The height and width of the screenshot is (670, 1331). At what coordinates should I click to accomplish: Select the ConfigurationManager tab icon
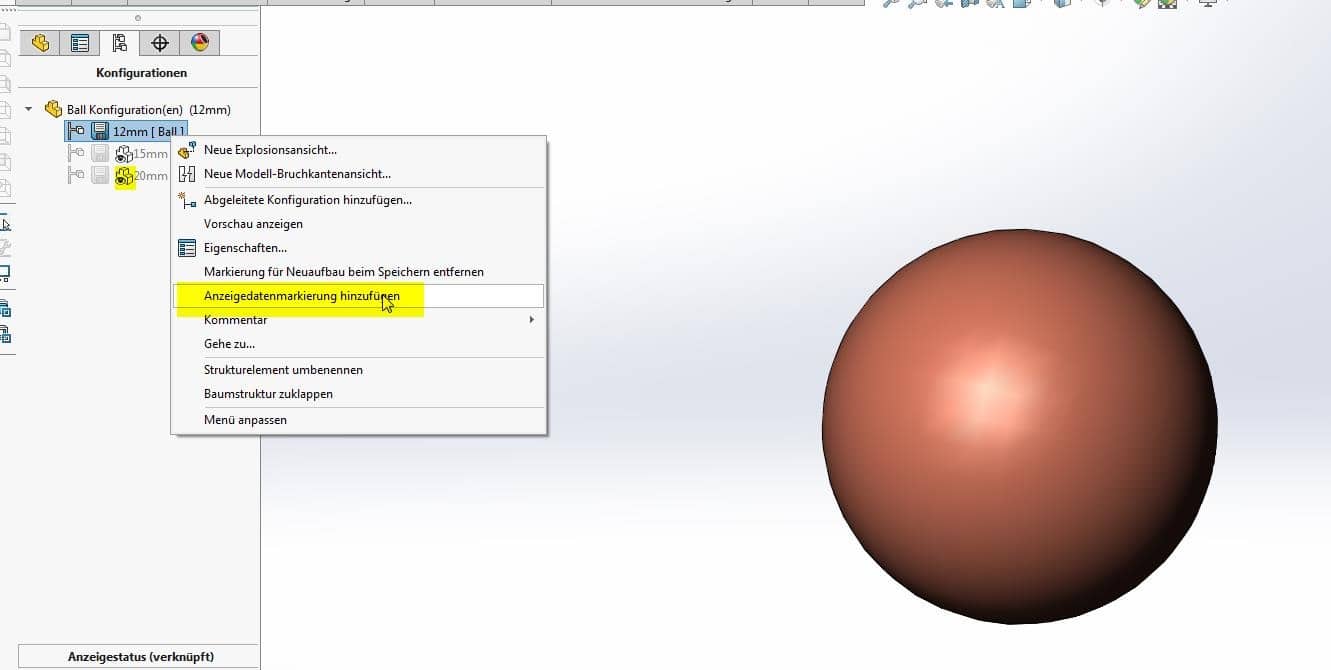click(120, 42)
